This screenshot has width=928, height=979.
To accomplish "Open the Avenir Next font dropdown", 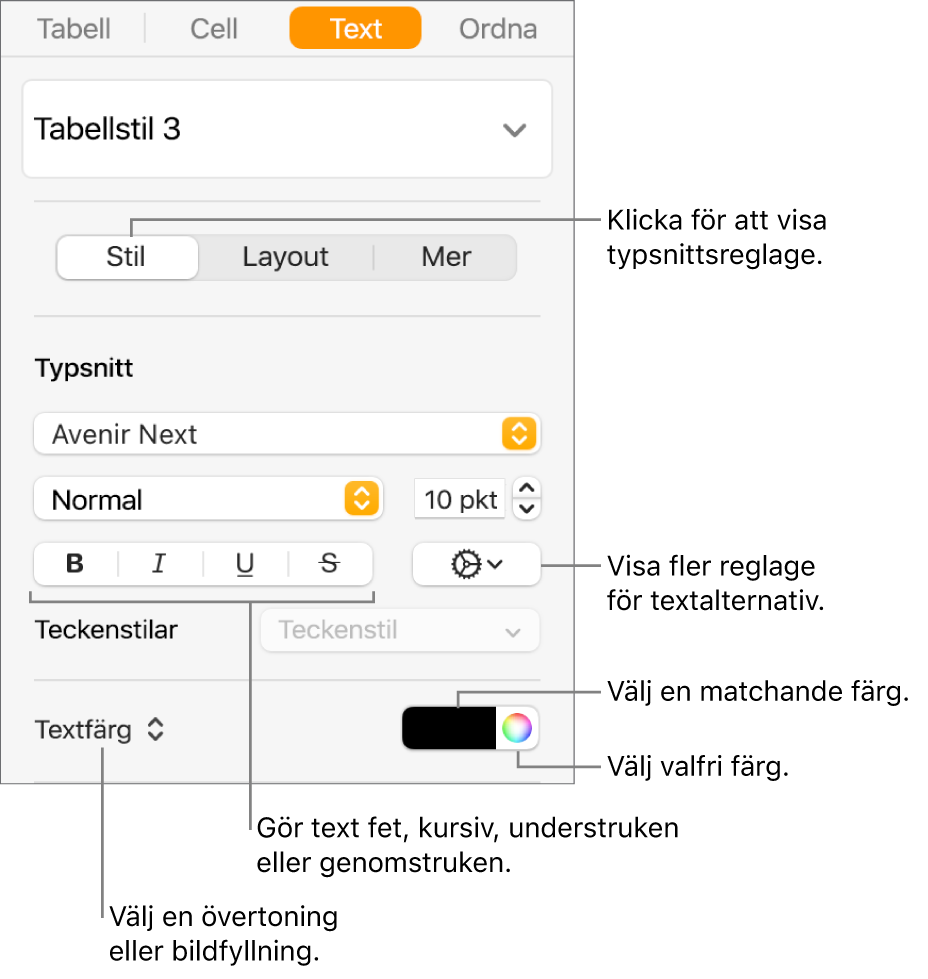I will (x=286, y=434).
